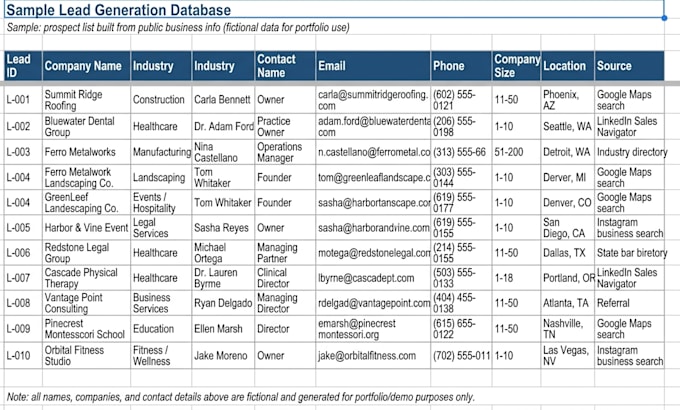Select the 'Harbor & Vine Event' cell
The width and height of the screenshot is (680, 410).
coord(86,227)
